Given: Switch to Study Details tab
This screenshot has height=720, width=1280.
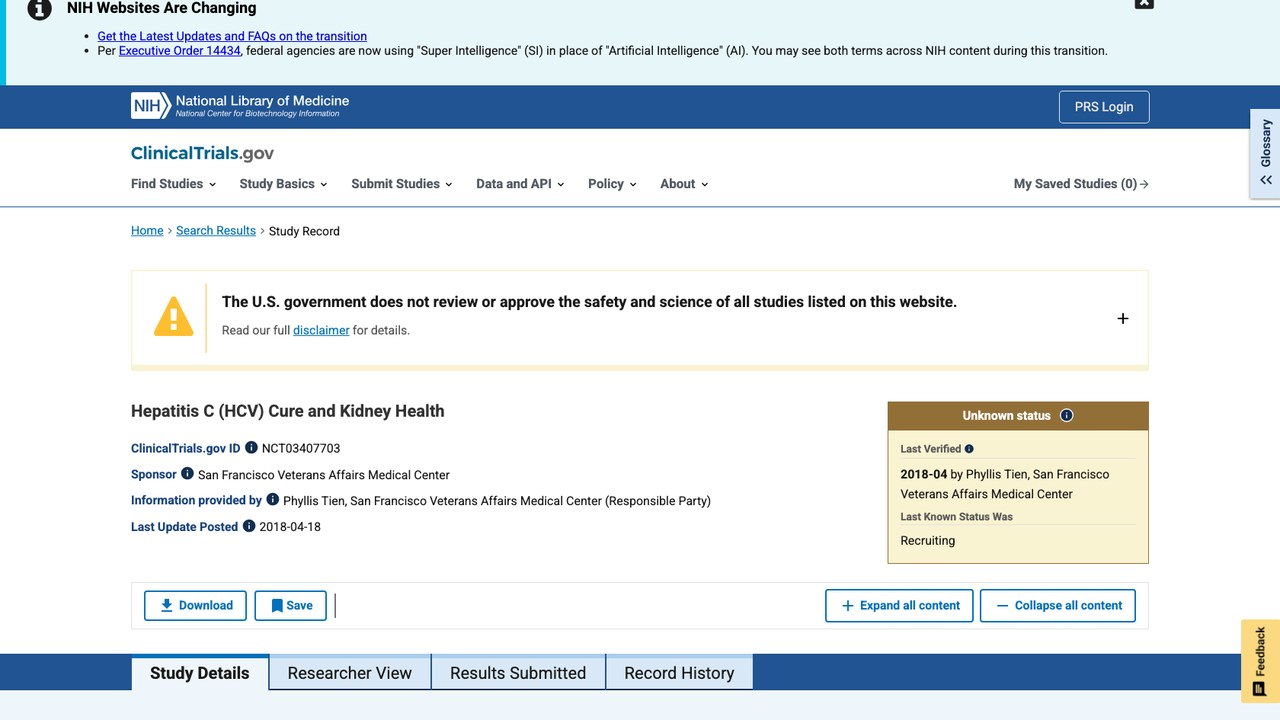Looking at the screenshot, I should [x=200, y=673].
